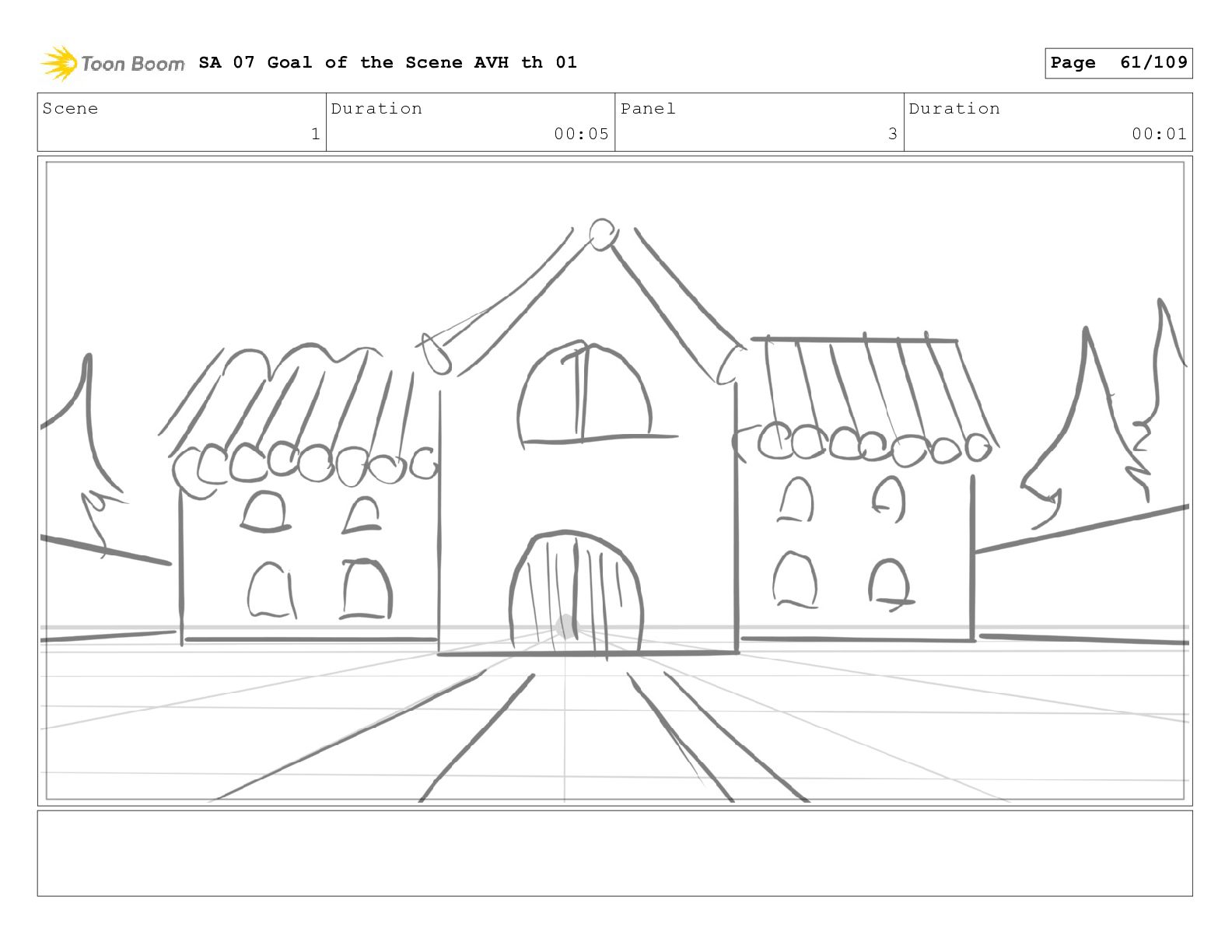
Task: Click the scene duration value '00:05'
Action: tap(581, 134)
